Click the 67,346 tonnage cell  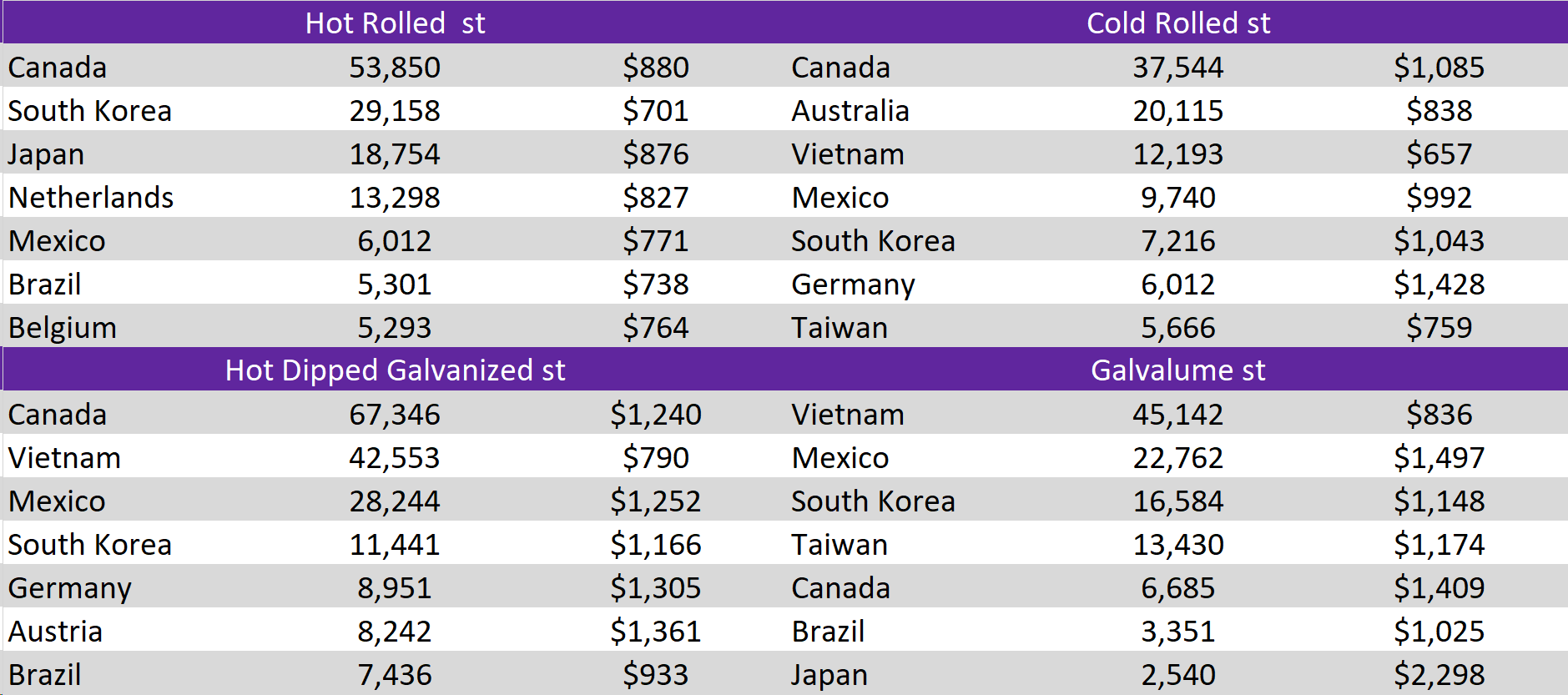pos(395,414)
